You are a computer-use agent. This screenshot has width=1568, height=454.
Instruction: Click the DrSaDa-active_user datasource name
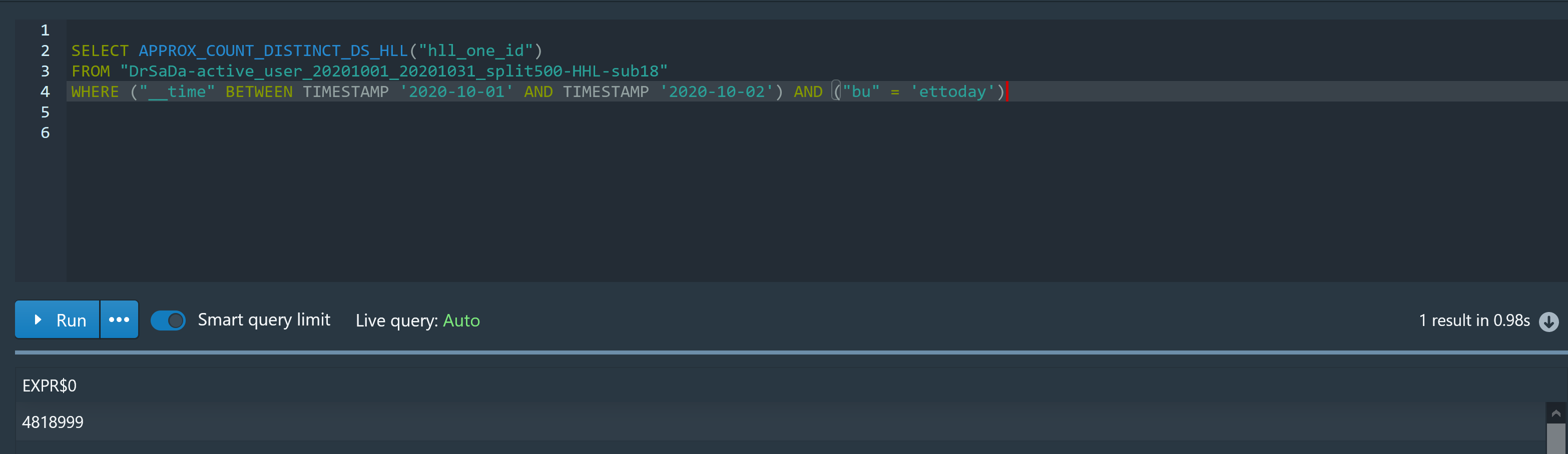[393, 71]
